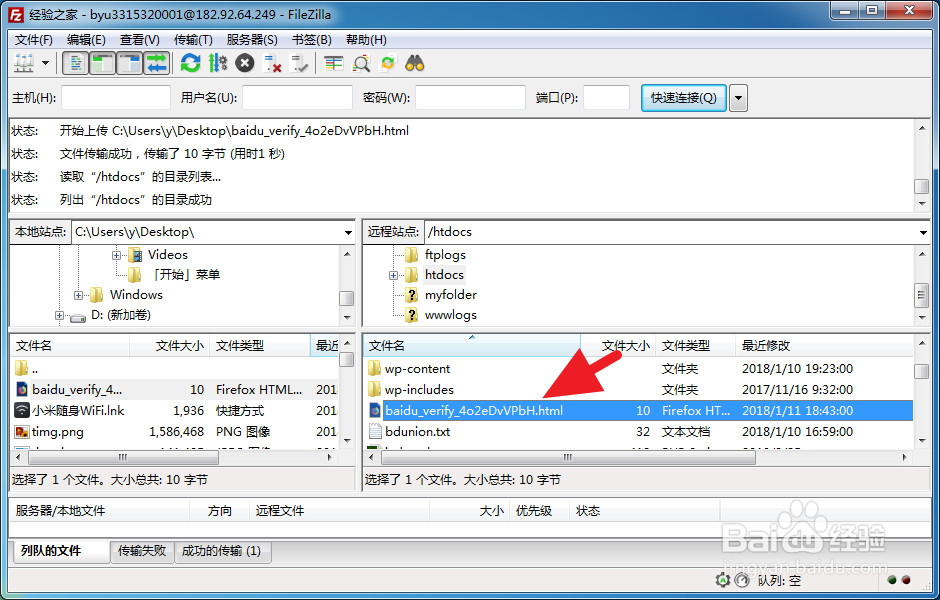Select wp-includes folder icon

[375, 390]
